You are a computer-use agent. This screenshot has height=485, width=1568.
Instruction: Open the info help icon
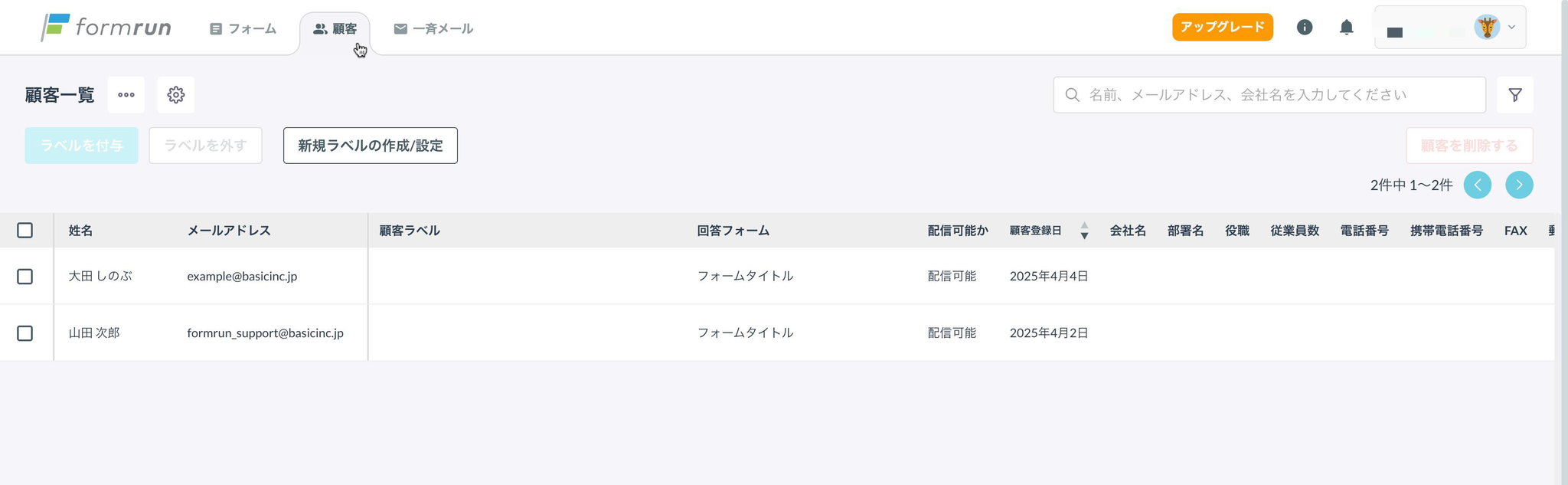(x=1305, y=28)
